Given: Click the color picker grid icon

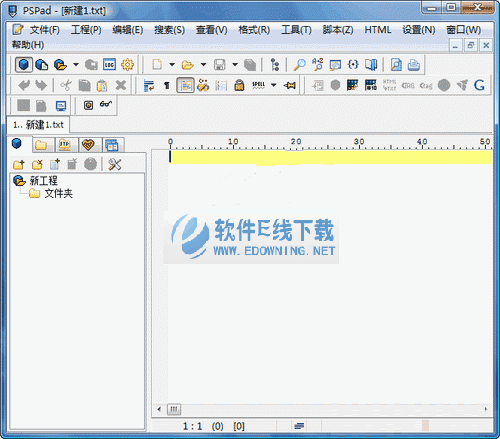Looking at the screenshot, I should click(352, 85).
